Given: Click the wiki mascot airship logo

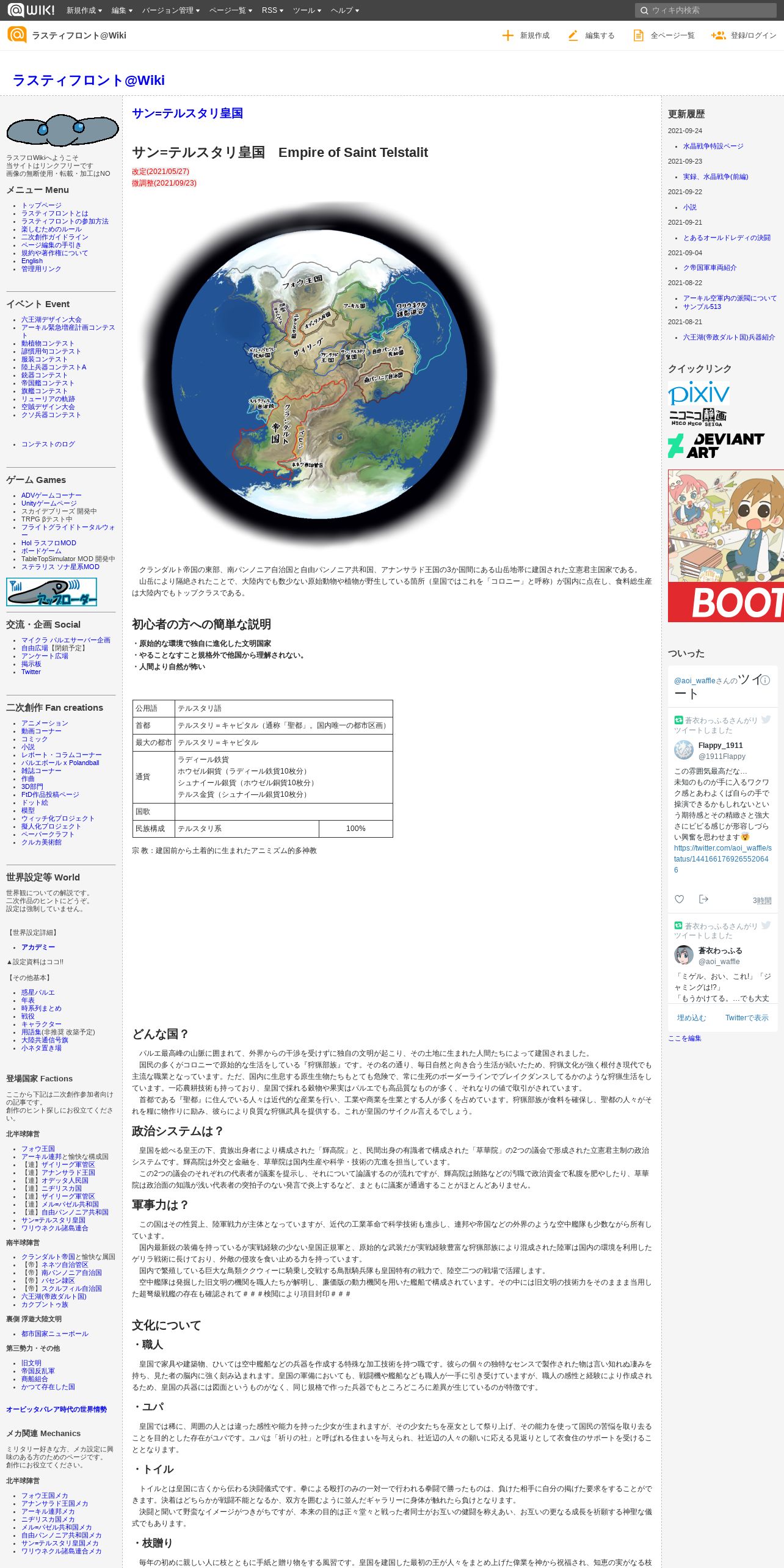Looking at the screenshot, I should click(x=62, y=130).
